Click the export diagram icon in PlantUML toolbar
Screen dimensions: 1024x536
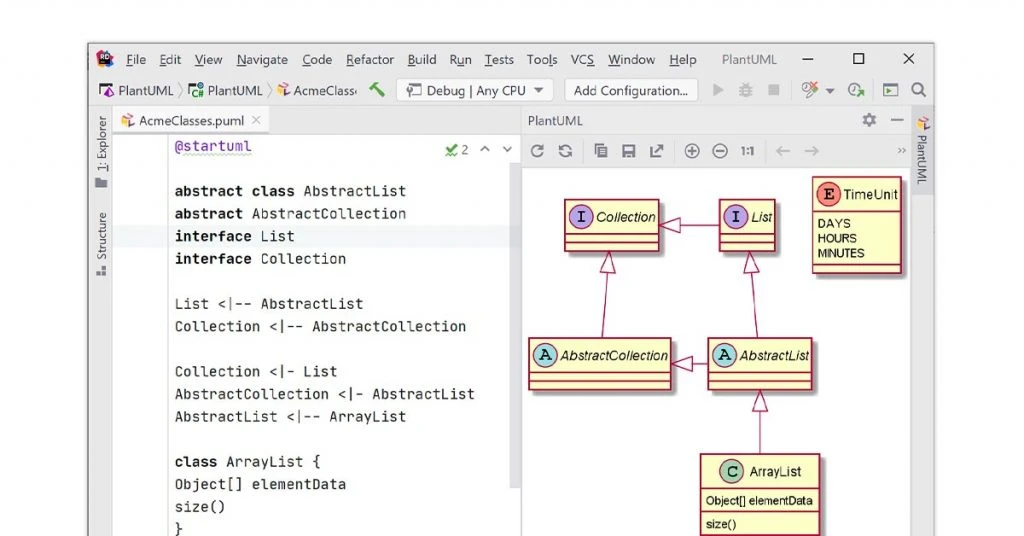pos(656,151)
